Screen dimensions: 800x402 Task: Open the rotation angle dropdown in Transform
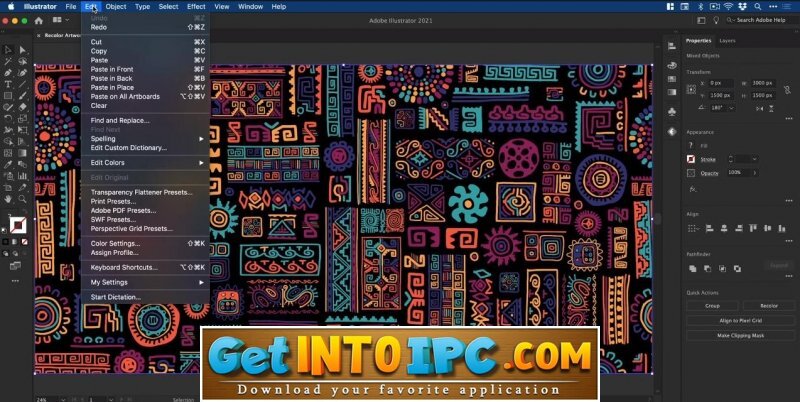click(732, 108)
